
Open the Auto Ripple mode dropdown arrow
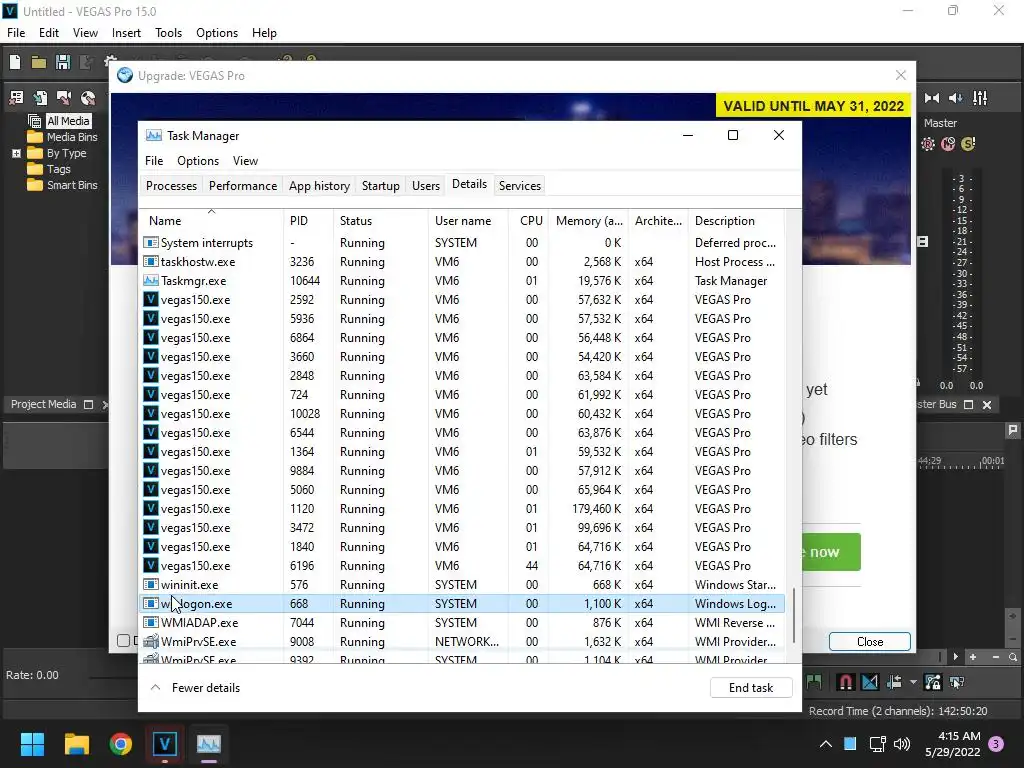point(913,682)
